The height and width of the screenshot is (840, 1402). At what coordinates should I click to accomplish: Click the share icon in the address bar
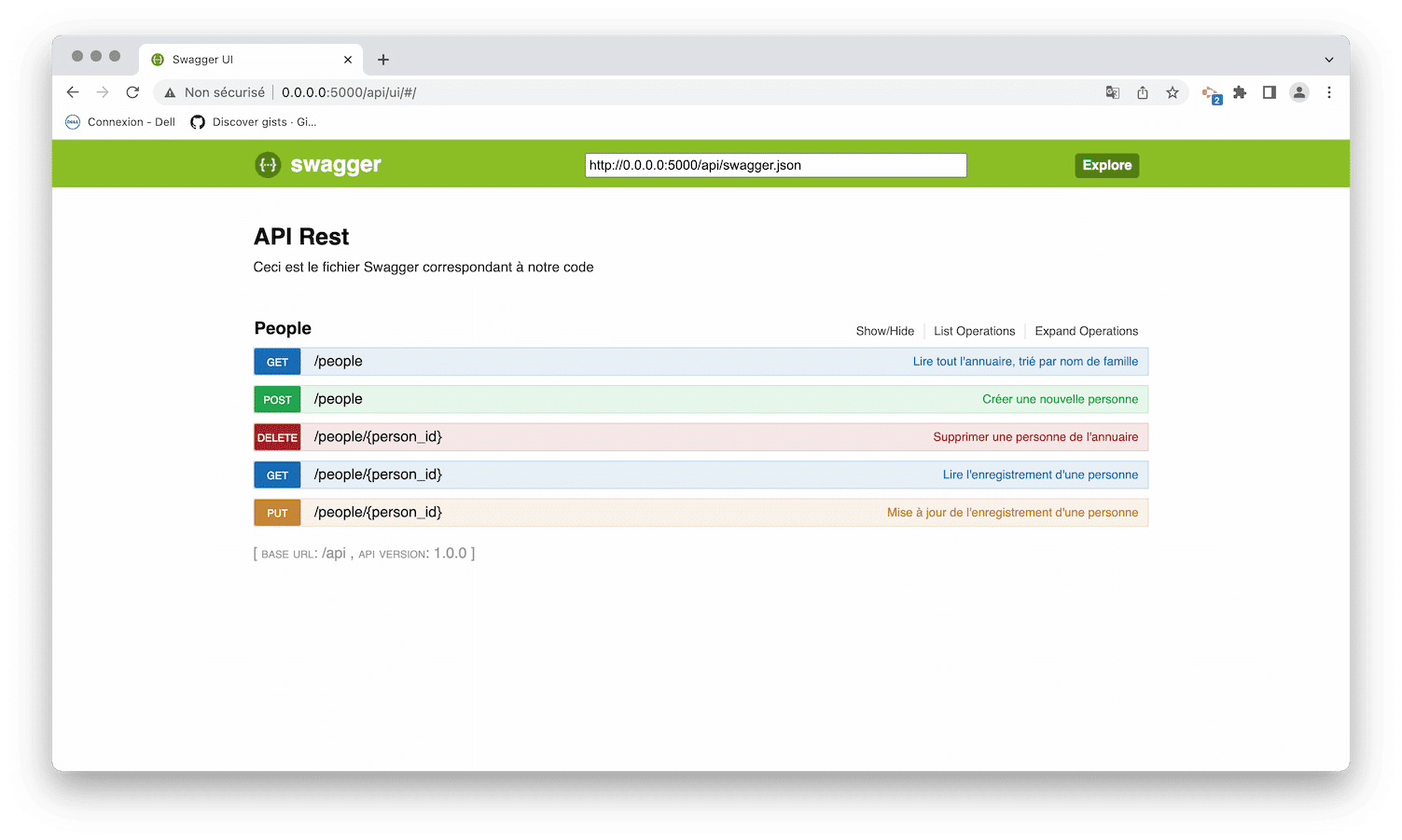(x=1142, y=92)
